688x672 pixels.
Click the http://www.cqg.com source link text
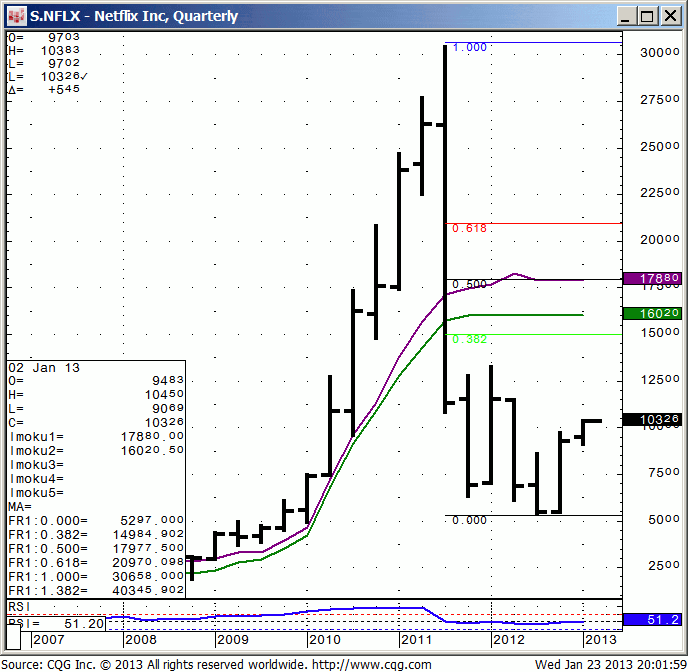pos(371,665)
